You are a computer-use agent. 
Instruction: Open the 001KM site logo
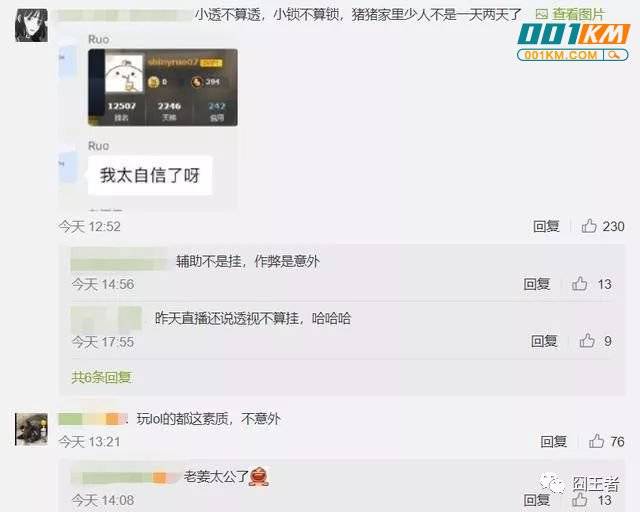pyautogui.click(x=573, y=42)
